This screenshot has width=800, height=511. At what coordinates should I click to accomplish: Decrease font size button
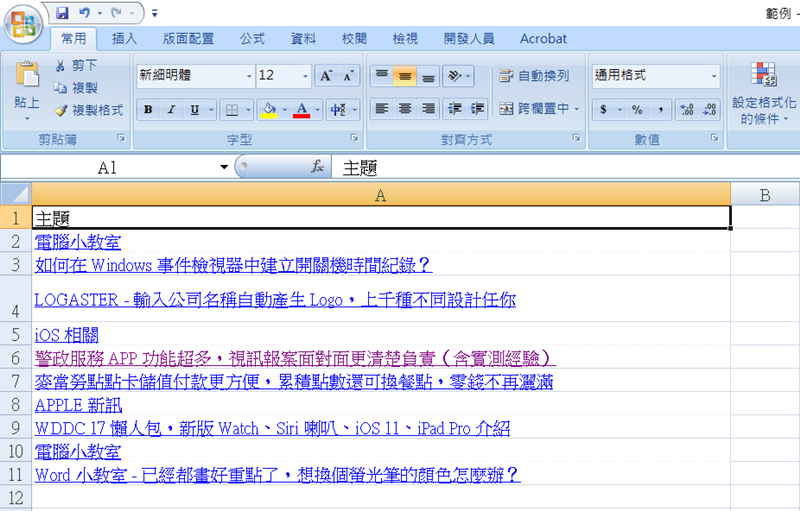pos(348,76)
